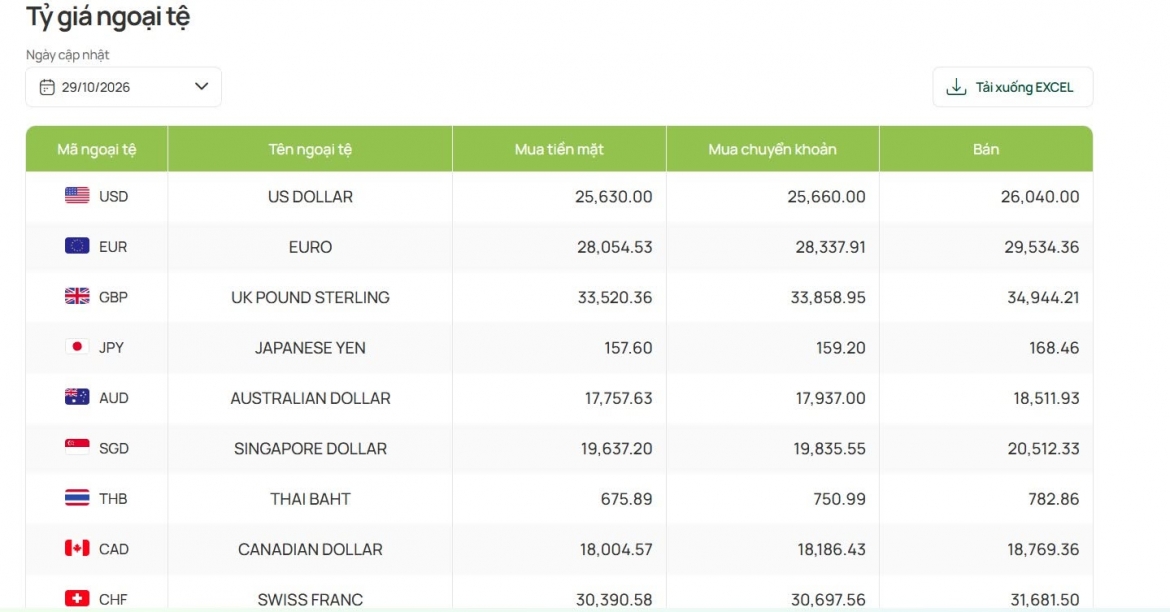The image size is (1170, 612).
Task: Select the JPY currency code
Action: 111,348
